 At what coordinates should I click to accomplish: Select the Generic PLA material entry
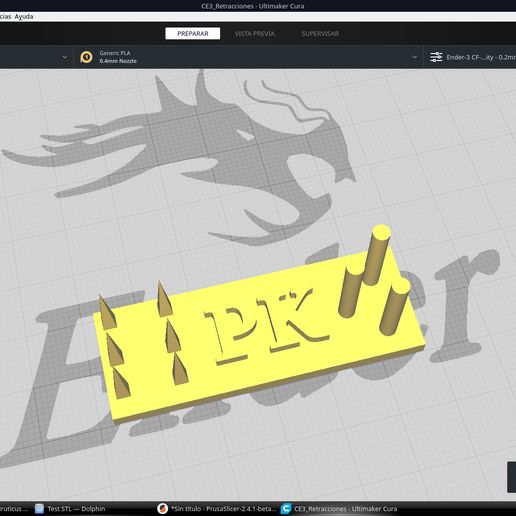coord(115,53)
